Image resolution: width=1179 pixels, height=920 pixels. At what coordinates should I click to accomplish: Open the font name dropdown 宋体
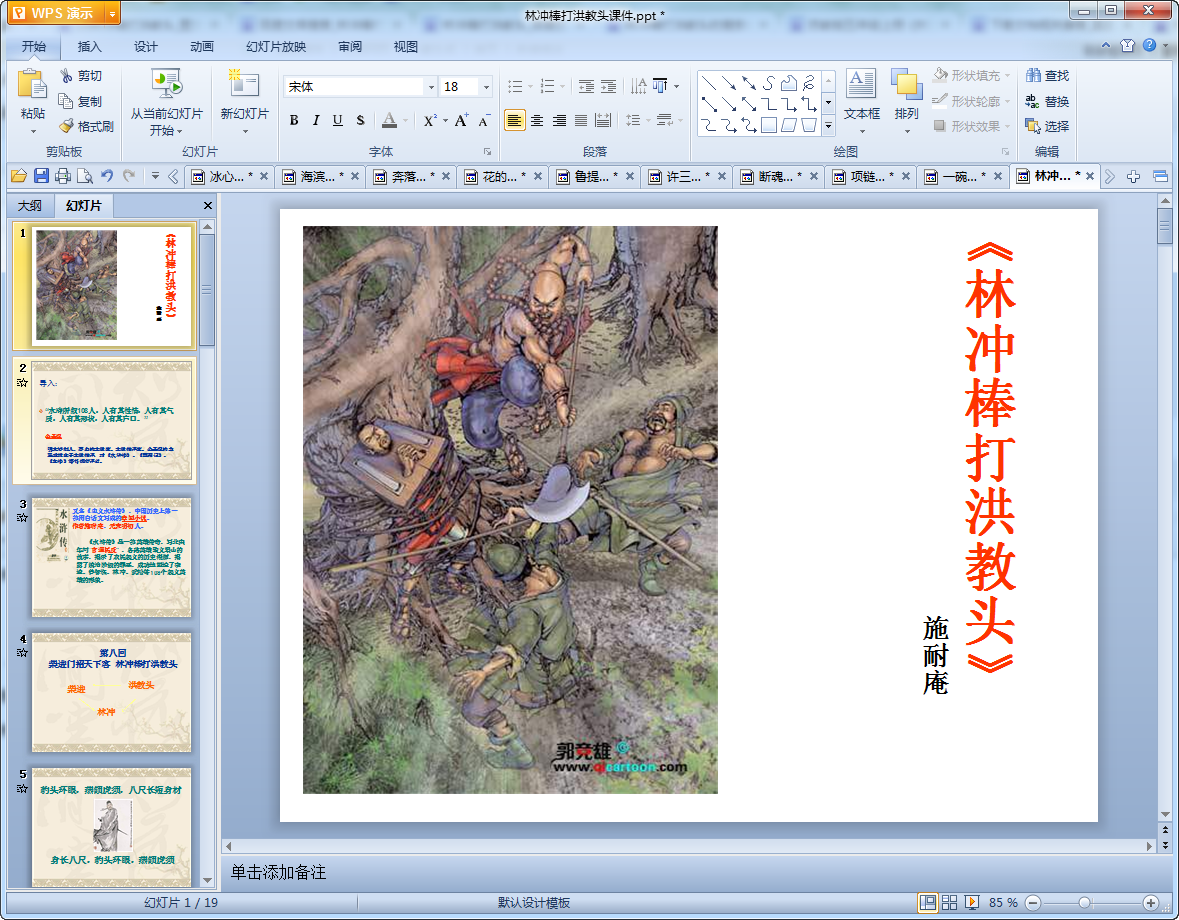pos(432,87)
